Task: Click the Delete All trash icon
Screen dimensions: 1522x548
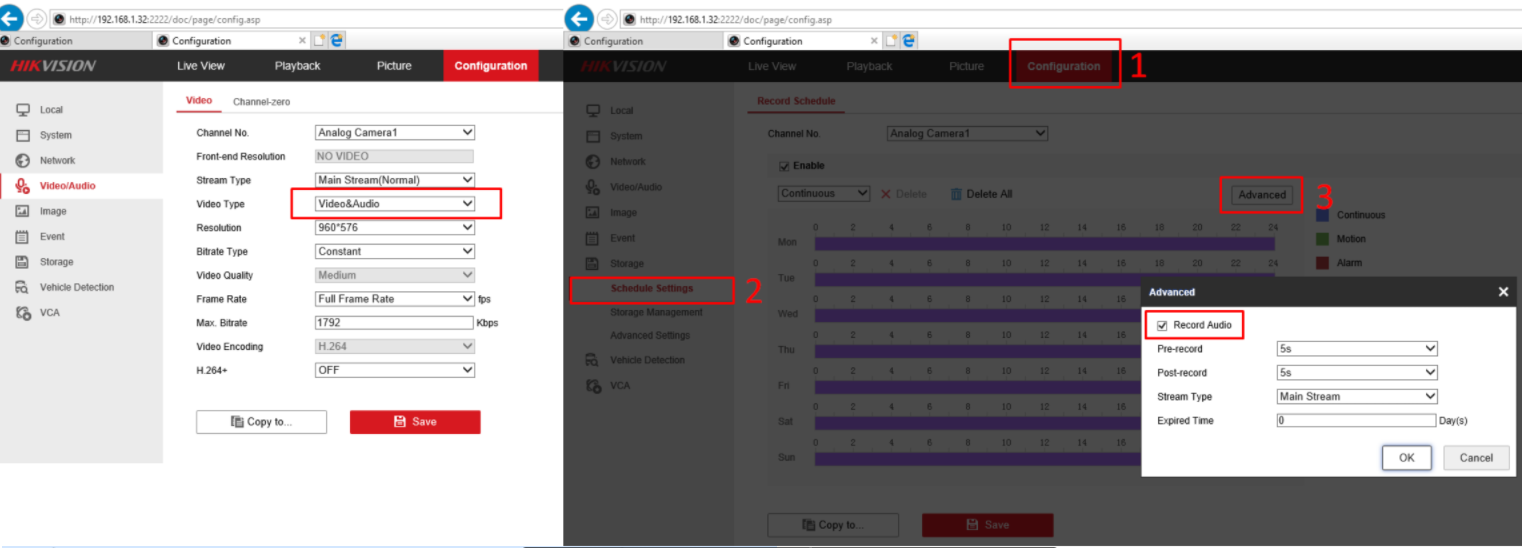Action: click(956, 194)
